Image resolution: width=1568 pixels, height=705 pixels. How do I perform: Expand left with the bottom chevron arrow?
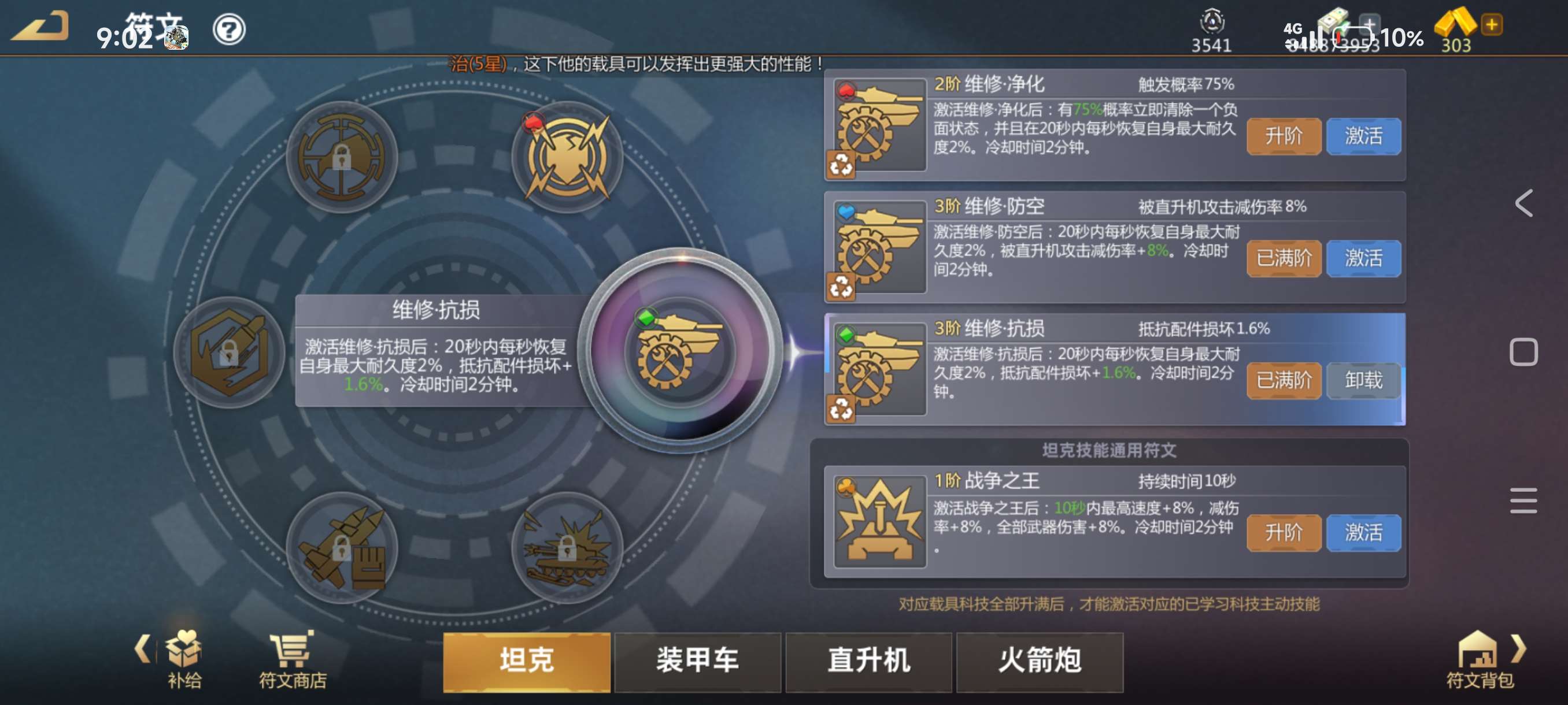coord(142,648)
